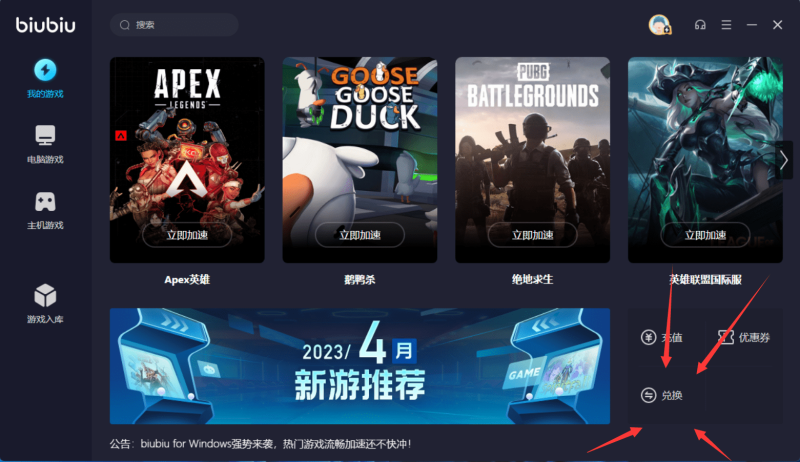The height and width of the screenshot is (462, 800).
Task: Open the 主机游戏 gamepad icon
Action: 45,202
